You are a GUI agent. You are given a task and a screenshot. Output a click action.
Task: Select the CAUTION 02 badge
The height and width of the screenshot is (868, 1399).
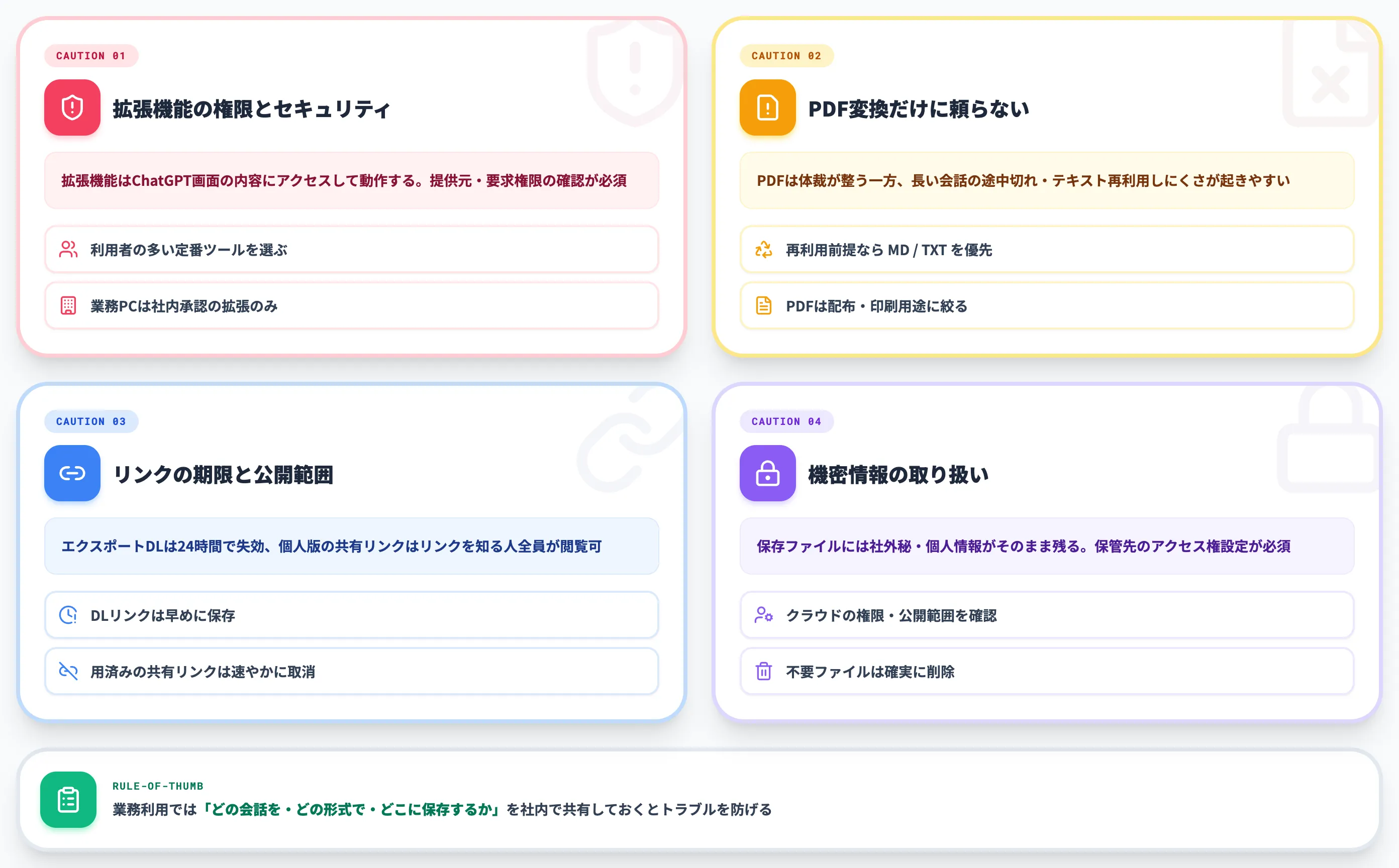point(787,56)
